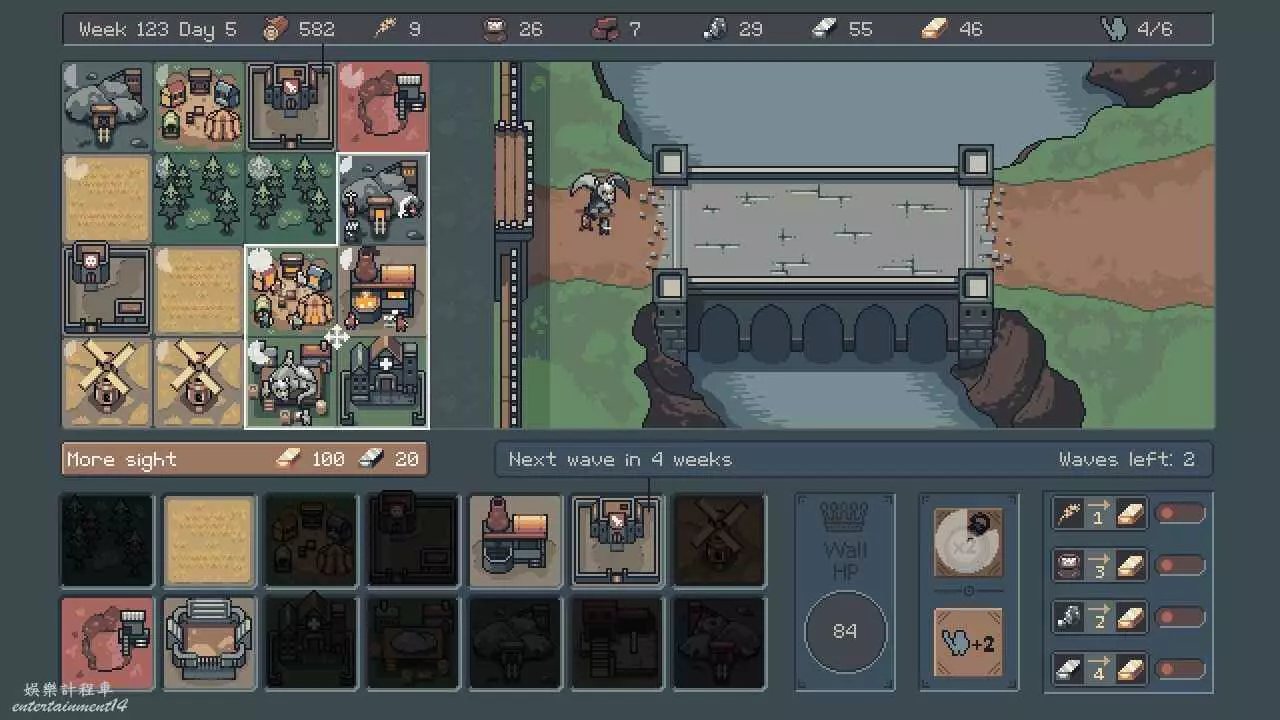The image size is (1280, 720).
Task: Buy the More sight upgrade
Action: [245, 459]
